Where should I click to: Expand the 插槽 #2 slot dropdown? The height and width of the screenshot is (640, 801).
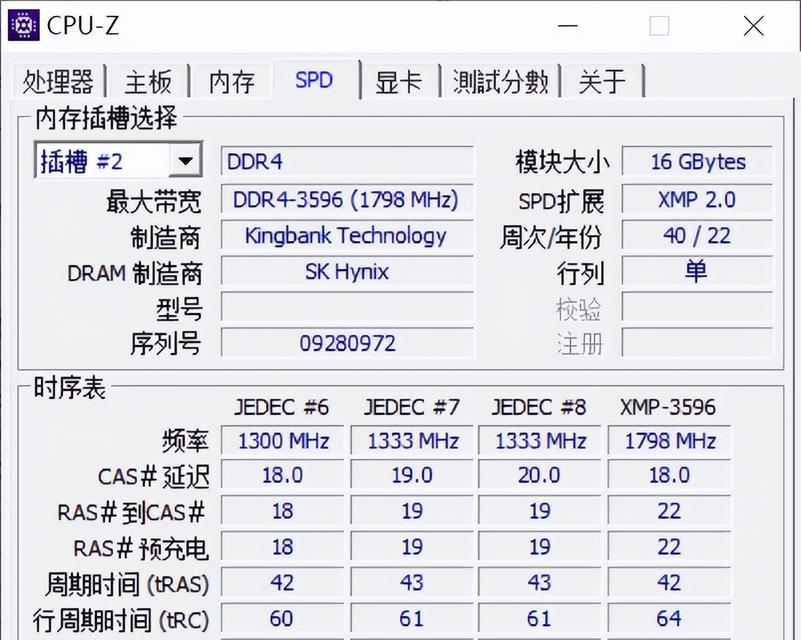pyautogui.click(x=185, y=161)
